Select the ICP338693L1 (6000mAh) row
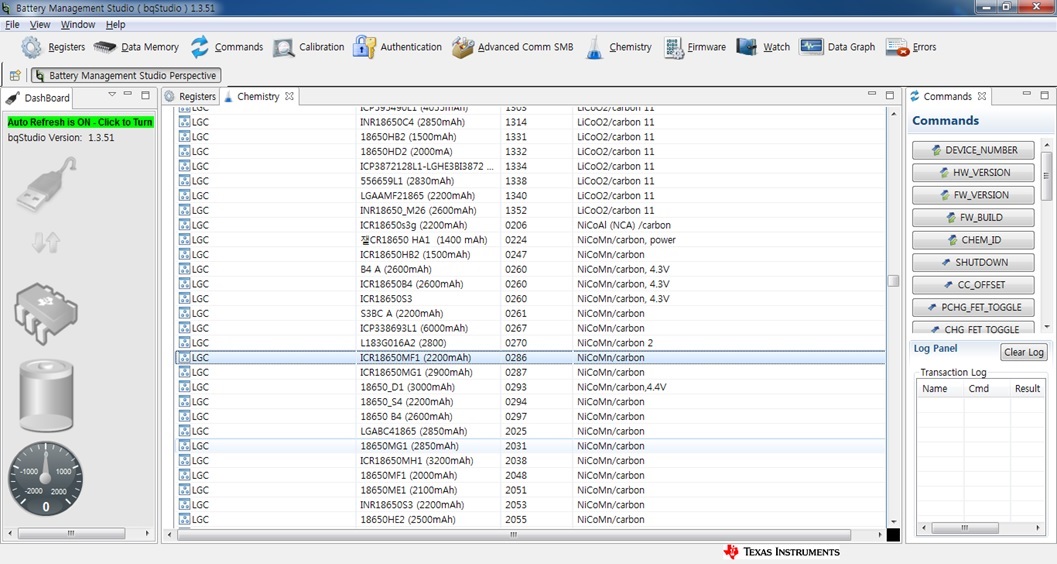This screenshot has width=1057, height=564. [x=531, y=328]
